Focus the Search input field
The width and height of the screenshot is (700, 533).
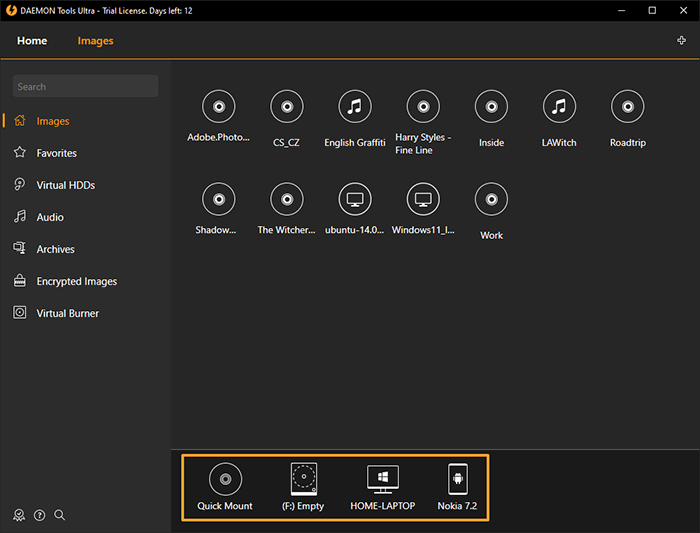[x=85, y=86]
